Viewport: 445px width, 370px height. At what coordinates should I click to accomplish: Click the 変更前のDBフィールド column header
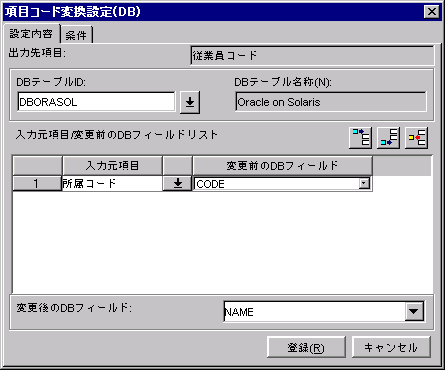pos(282,166)
